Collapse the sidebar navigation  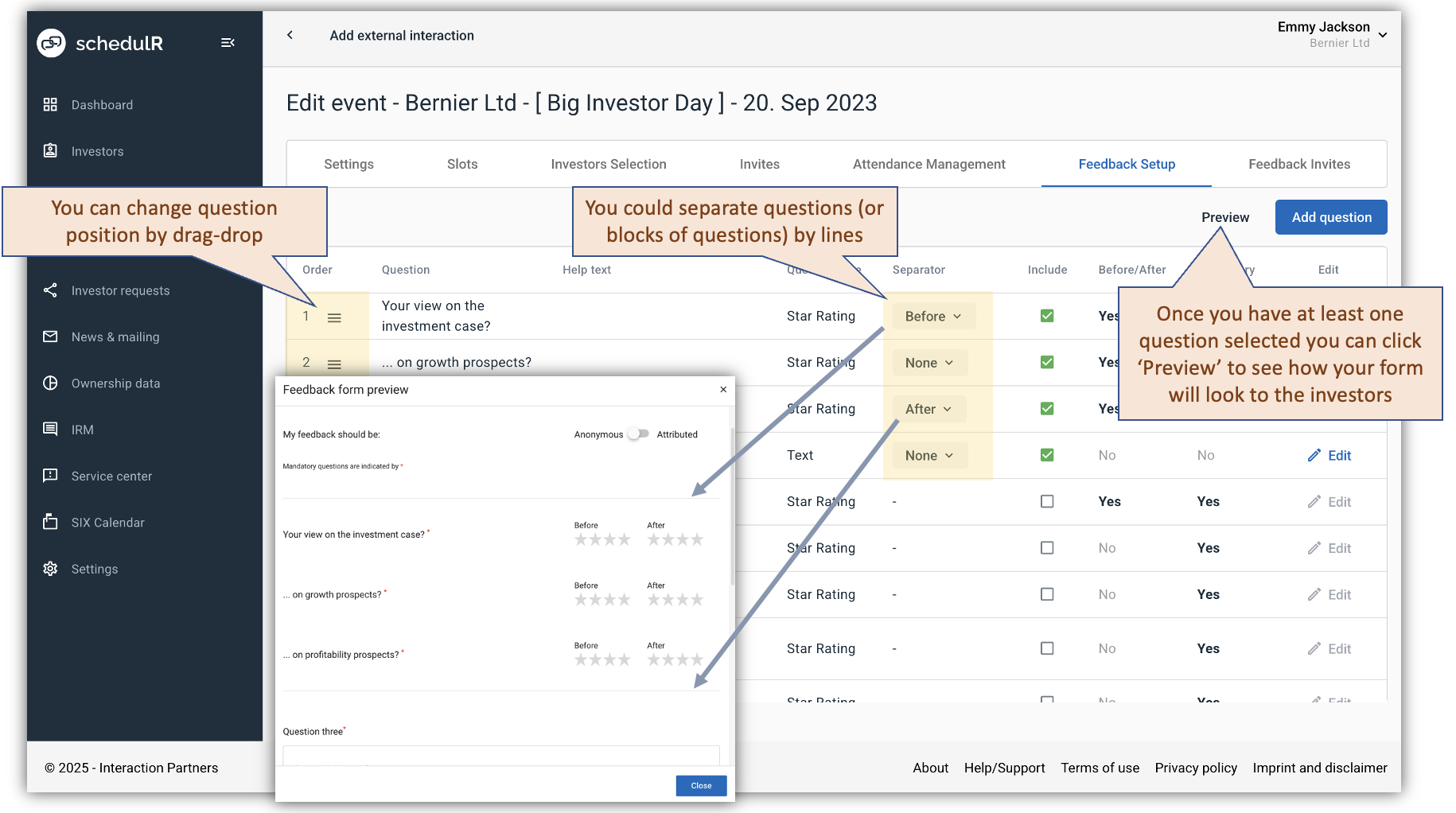(228, 42)
